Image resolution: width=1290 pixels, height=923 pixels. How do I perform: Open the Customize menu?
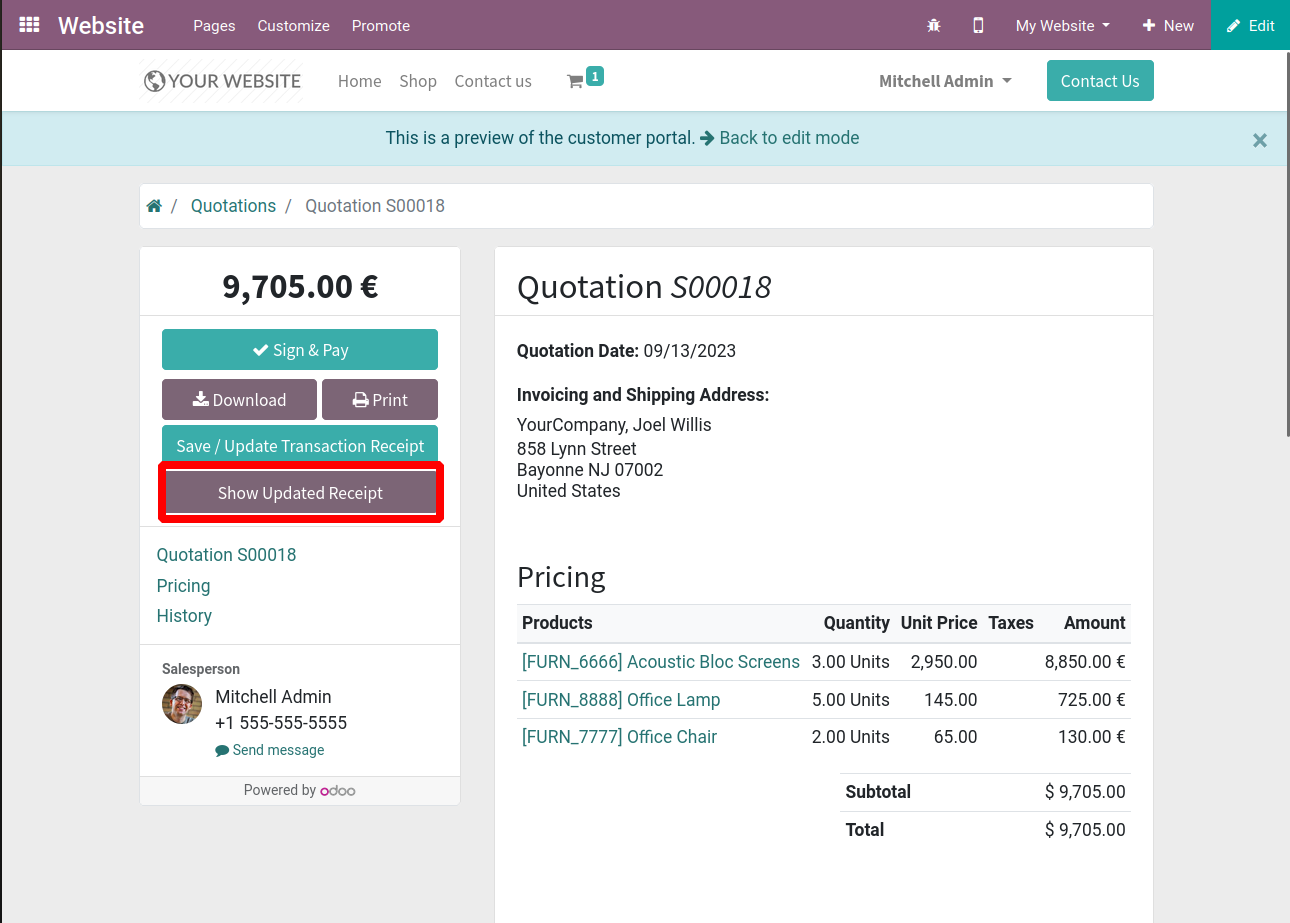293,25
